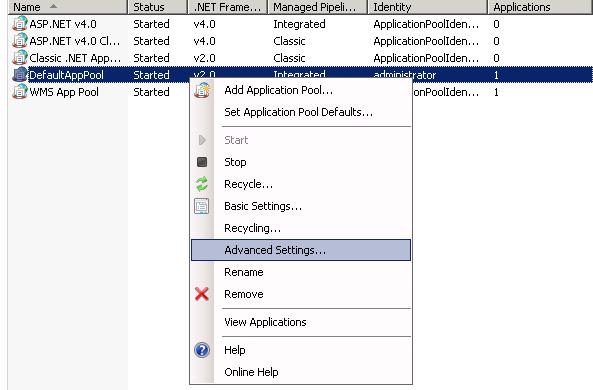Click the green Recycle arrows icon
593x390 pixels.
202,184
